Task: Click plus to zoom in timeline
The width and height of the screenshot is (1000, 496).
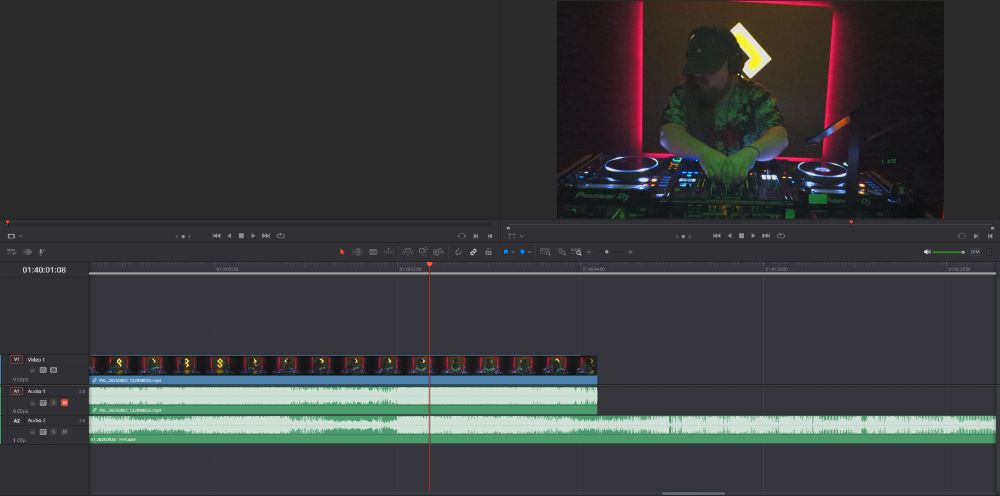Action: (630, 252)
